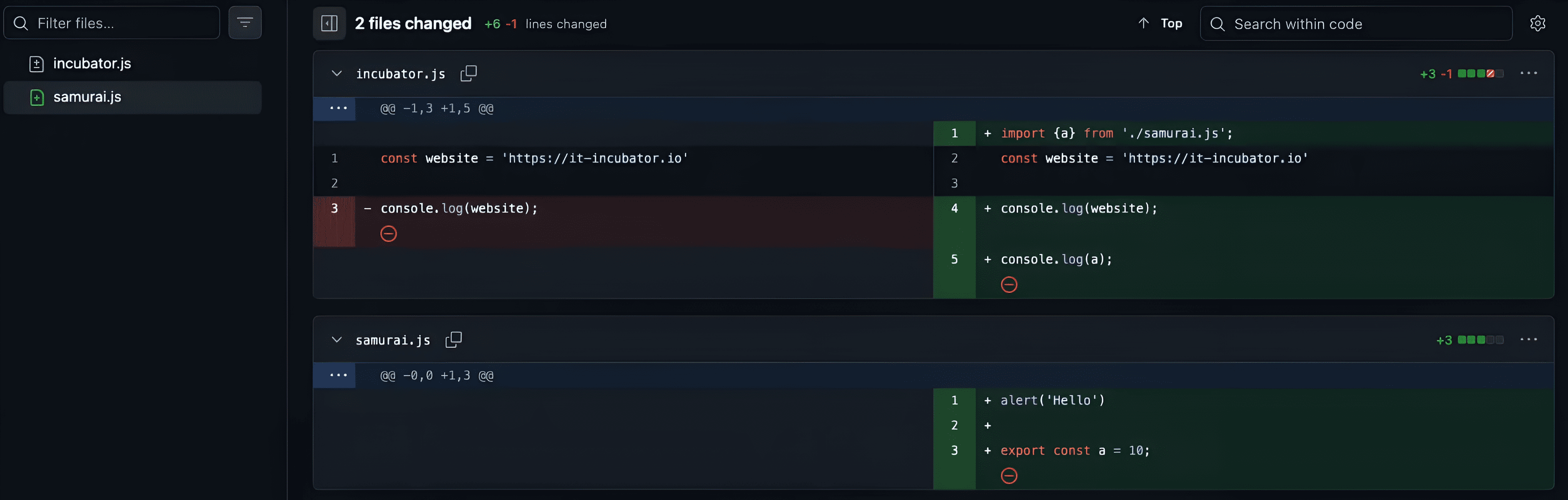The width and height of the screenshot is (1568, 500).
Task: Copy the incubator.js file path
Action: click(x=469, y=74)
